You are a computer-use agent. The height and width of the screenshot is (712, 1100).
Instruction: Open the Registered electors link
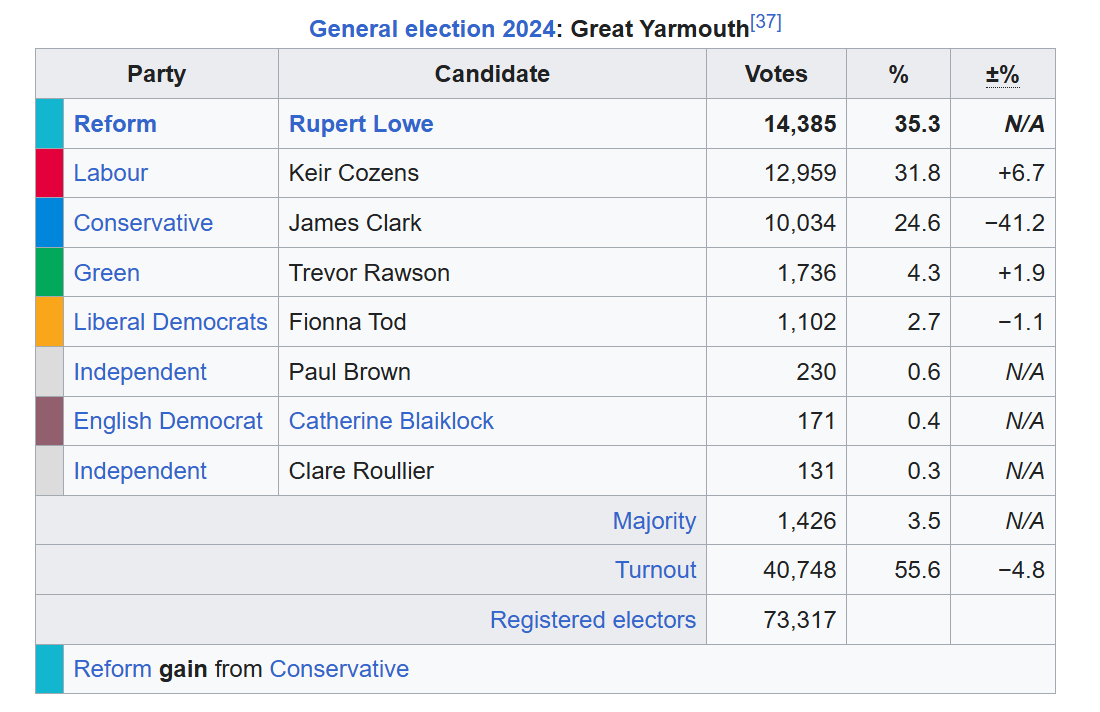click(x=592, y=620)
